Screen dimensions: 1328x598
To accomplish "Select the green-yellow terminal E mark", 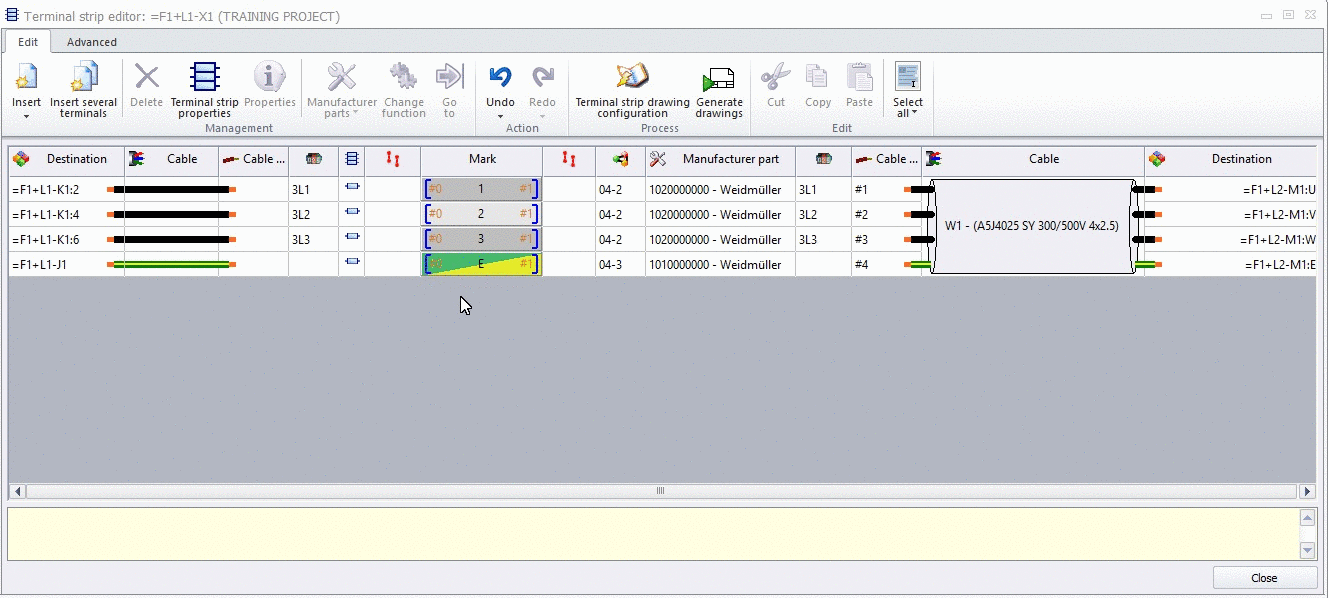I will [x=482, y=265].
